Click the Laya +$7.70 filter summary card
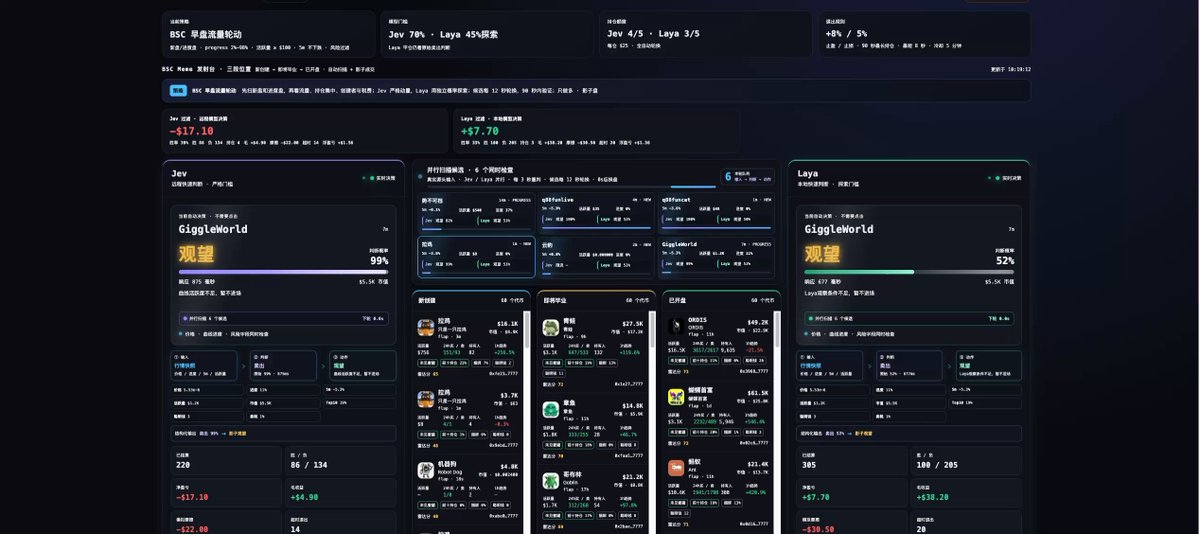This screenshot has width=1200, height=534. point(597,131)
